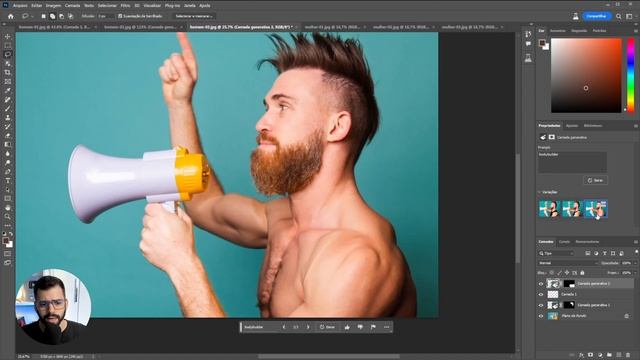Click the flag report icon in taskbar
This screenshot has height=360, width=640.
pos(373,327)
